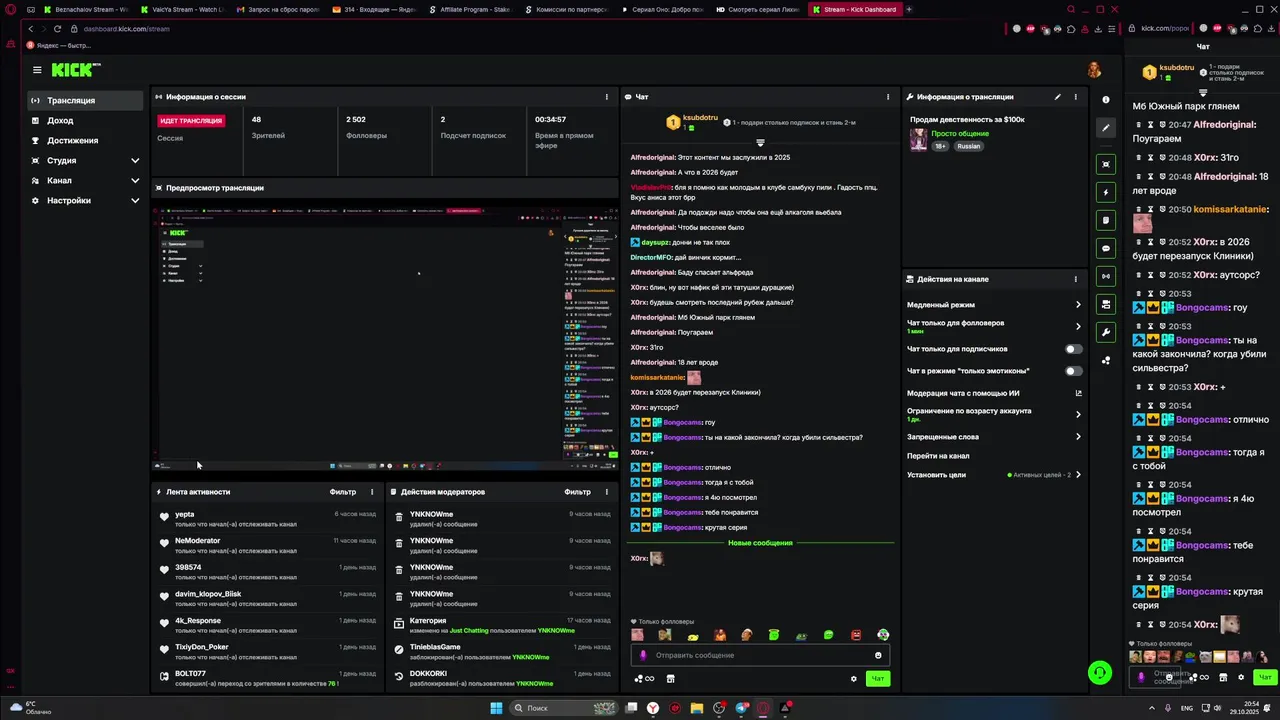This screenshot has width=1280, height=720.
Task: Click the broadcast signal icon in right toolbar
Action: 1105,275
